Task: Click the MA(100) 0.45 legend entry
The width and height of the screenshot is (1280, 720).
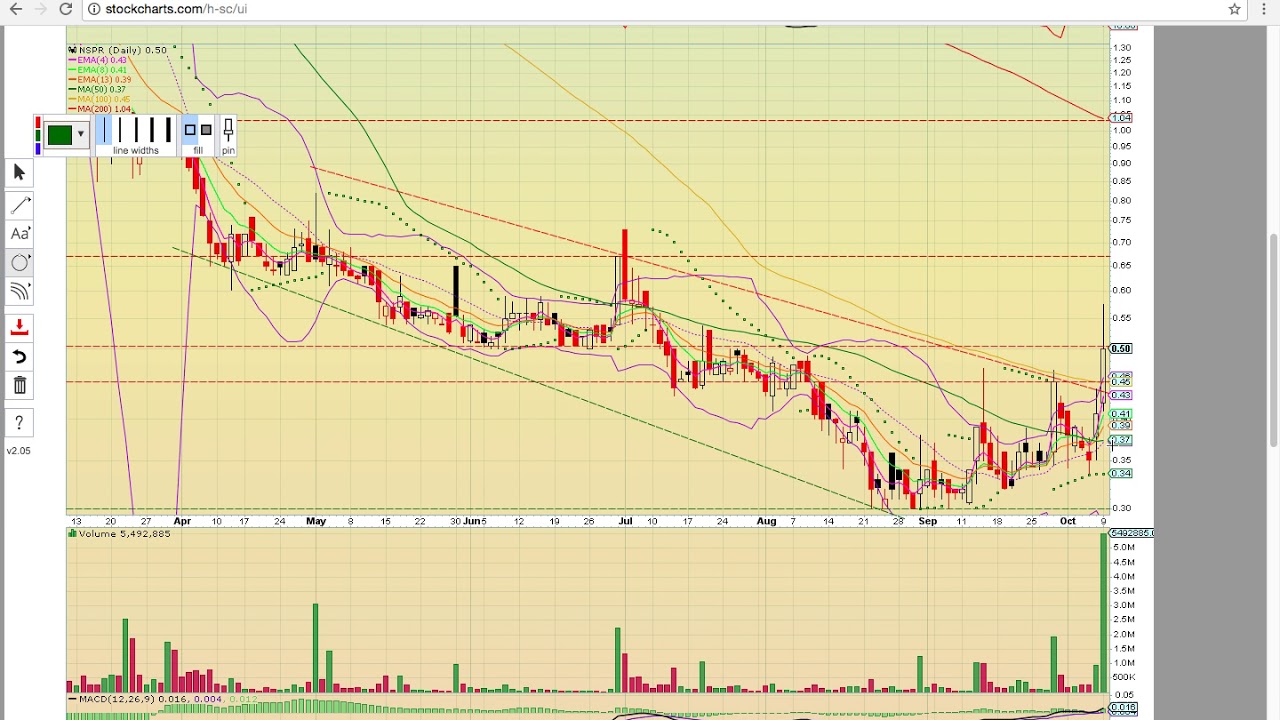Action: click(100, 100)
